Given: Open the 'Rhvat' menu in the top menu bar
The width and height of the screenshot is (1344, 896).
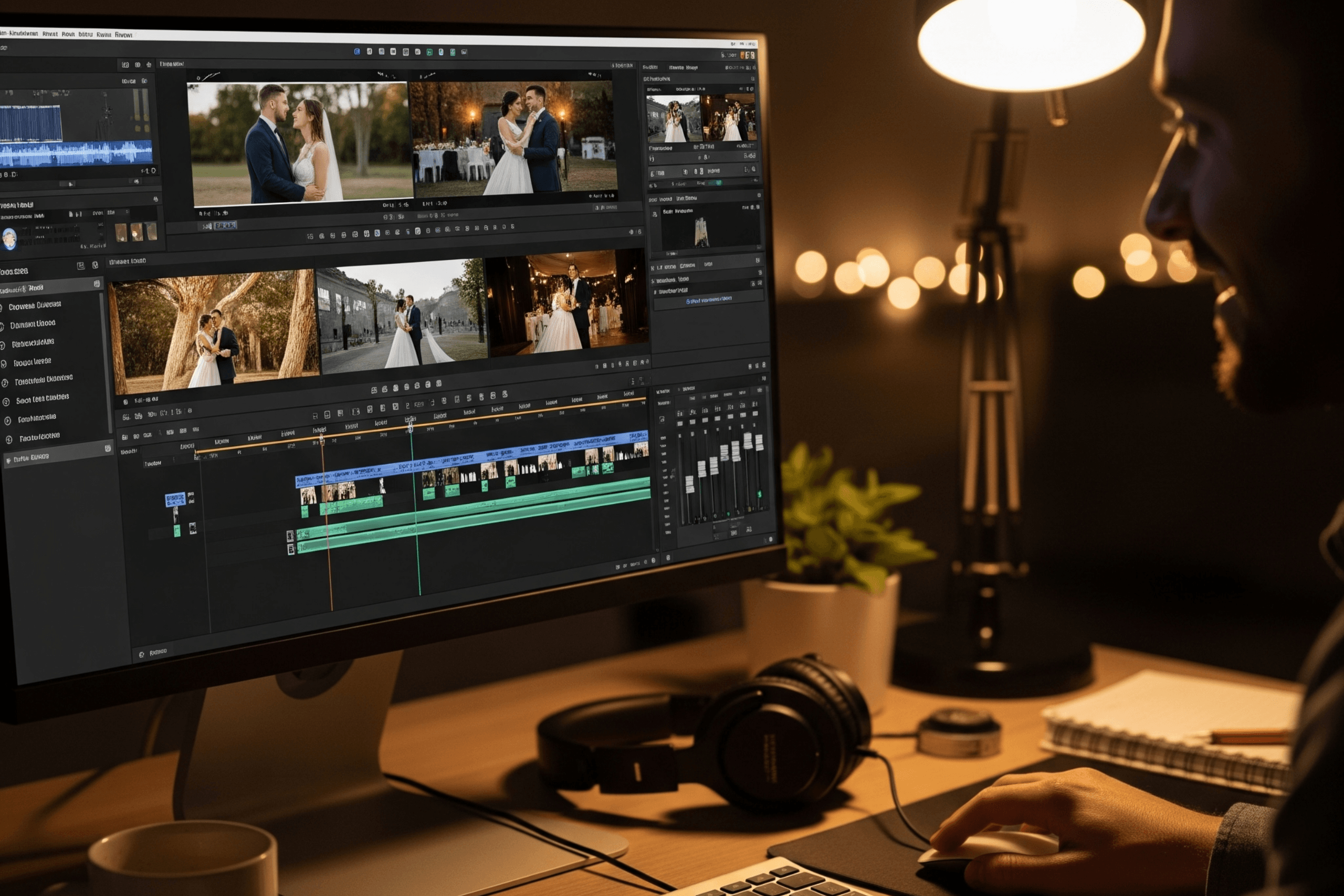Looking at the screenshot, I should tap(50, 34).
